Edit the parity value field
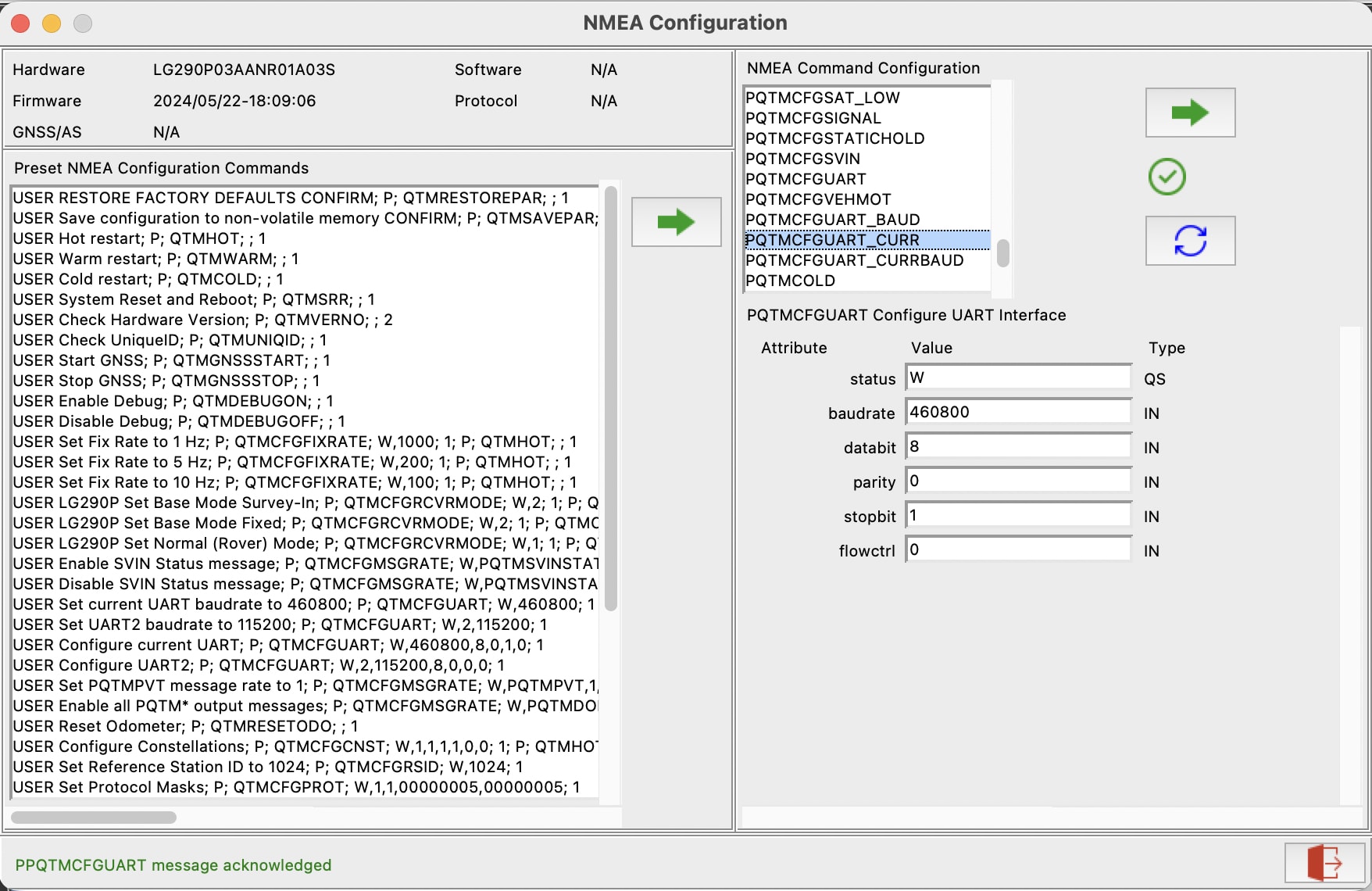This screenshot has width=1372, height=891. (1018, 481)
